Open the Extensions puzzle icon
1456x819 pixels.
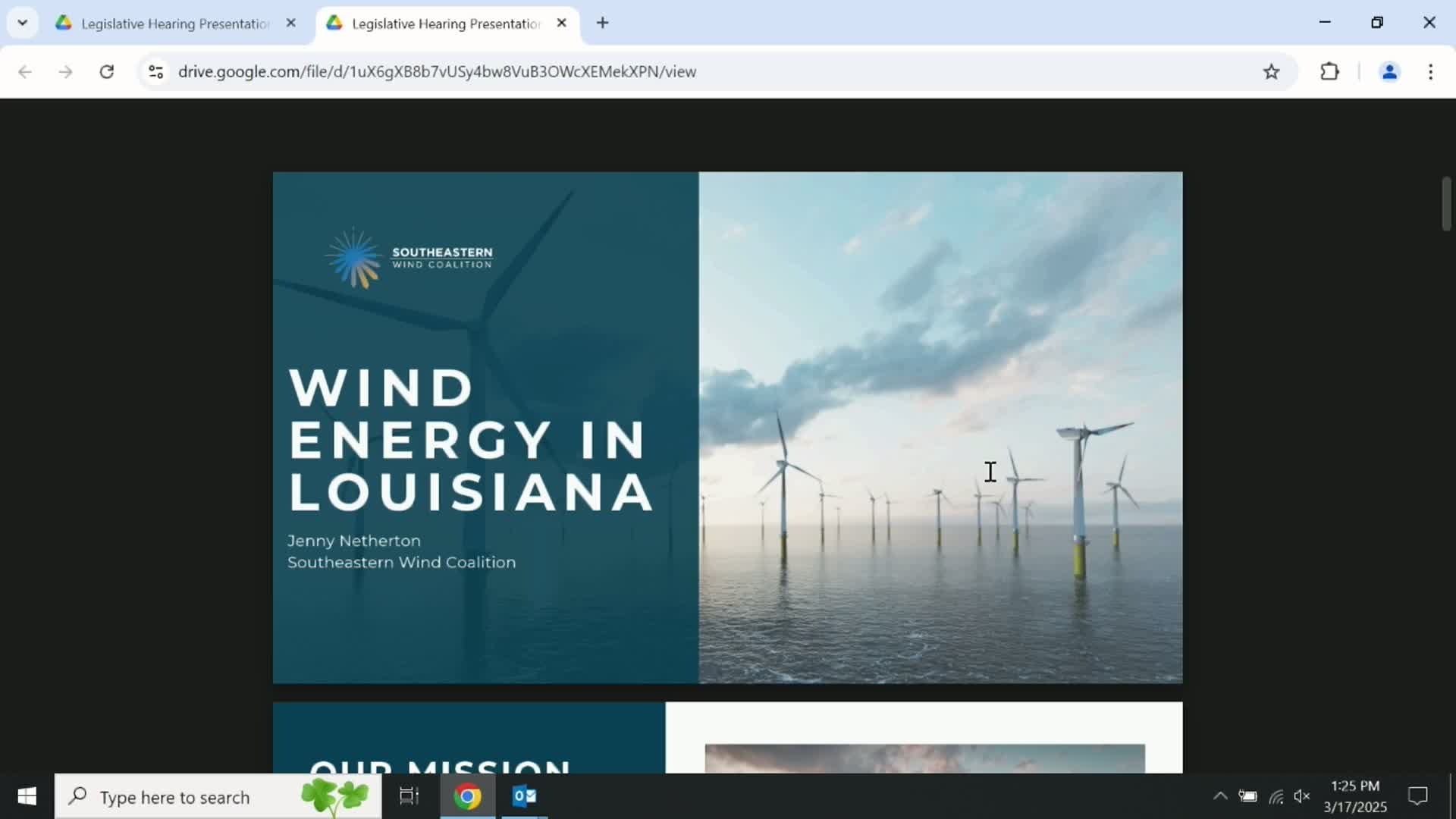(1329, 71)
